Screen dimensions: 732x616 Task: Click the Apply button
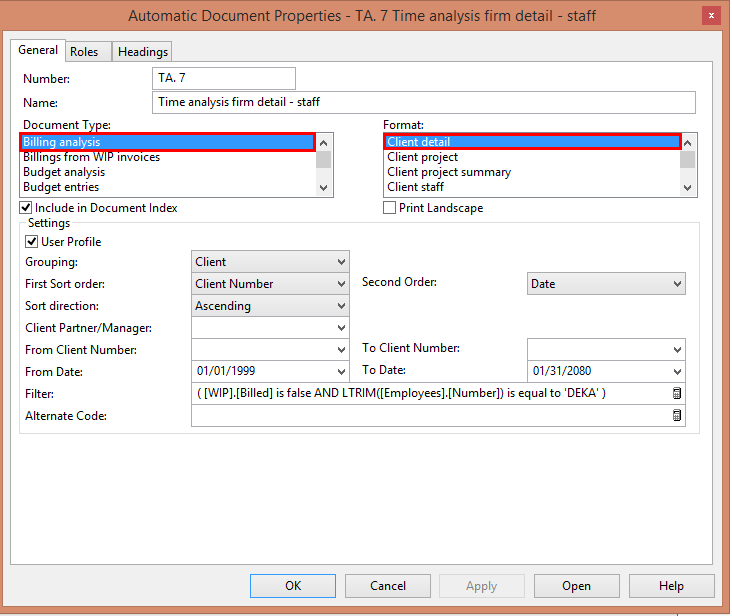[481, 586]
